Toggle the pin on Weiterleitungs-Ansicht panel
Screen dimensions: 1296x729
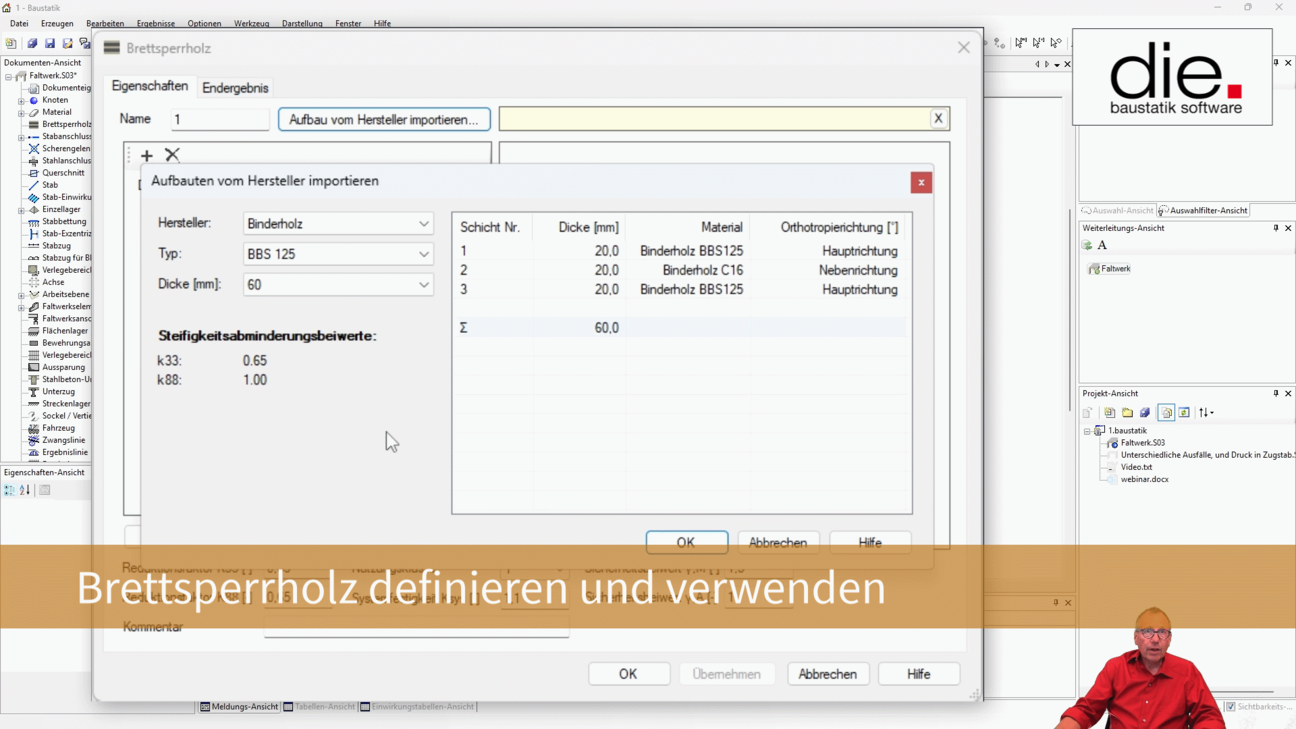click(1275, 228)
